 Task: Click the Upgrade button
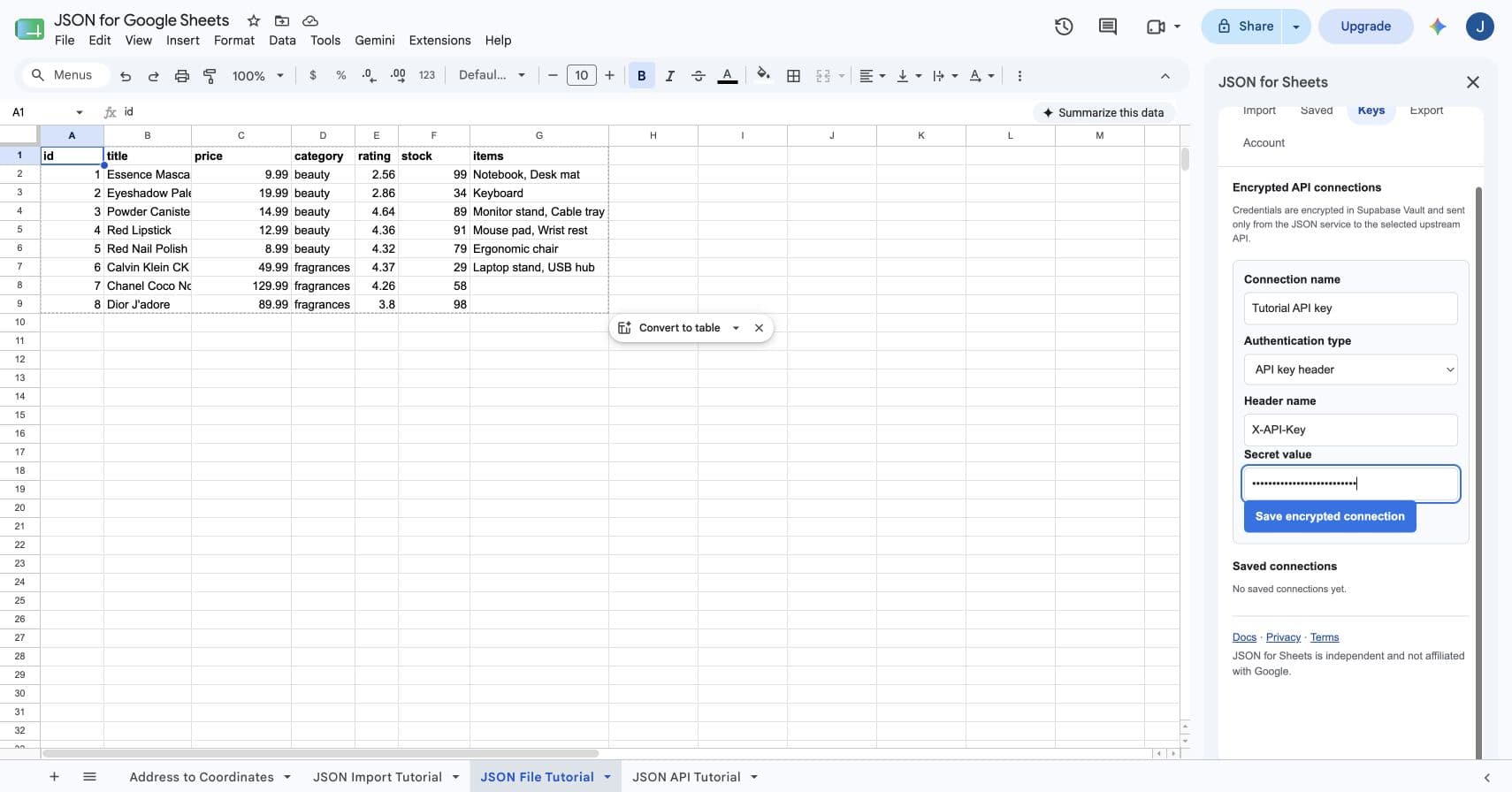[1365, 27]
